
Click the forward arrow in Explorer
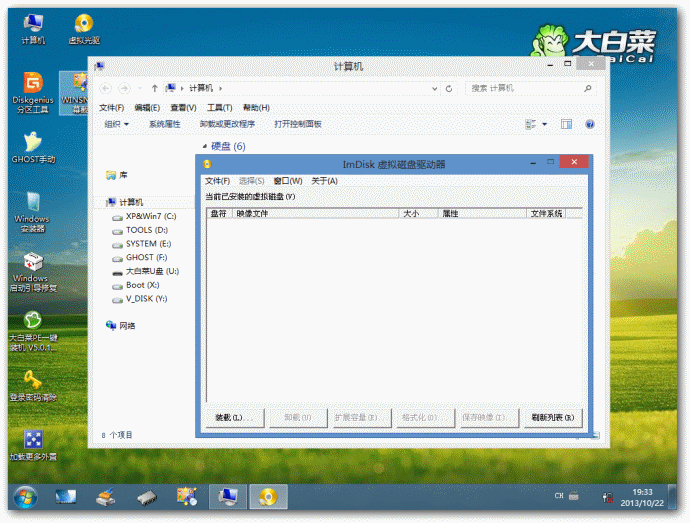(x=125, y=88)
